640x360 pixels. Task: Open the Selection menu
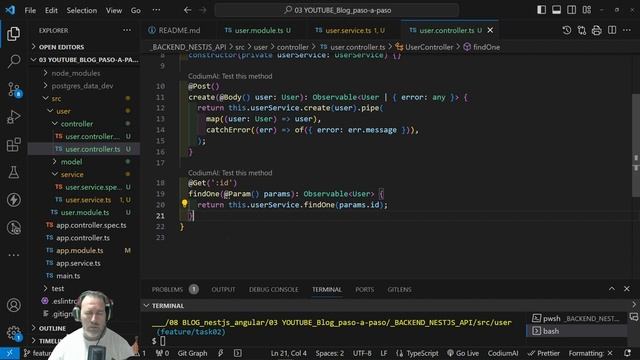pos(82,10)
